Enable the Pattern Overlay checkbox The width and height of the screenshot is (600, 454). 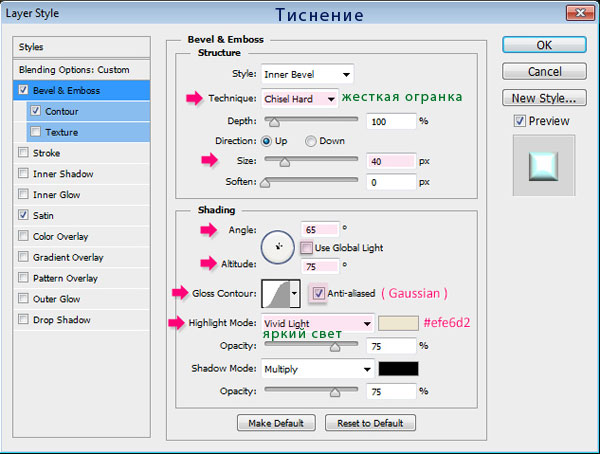(x=23, y=278)
